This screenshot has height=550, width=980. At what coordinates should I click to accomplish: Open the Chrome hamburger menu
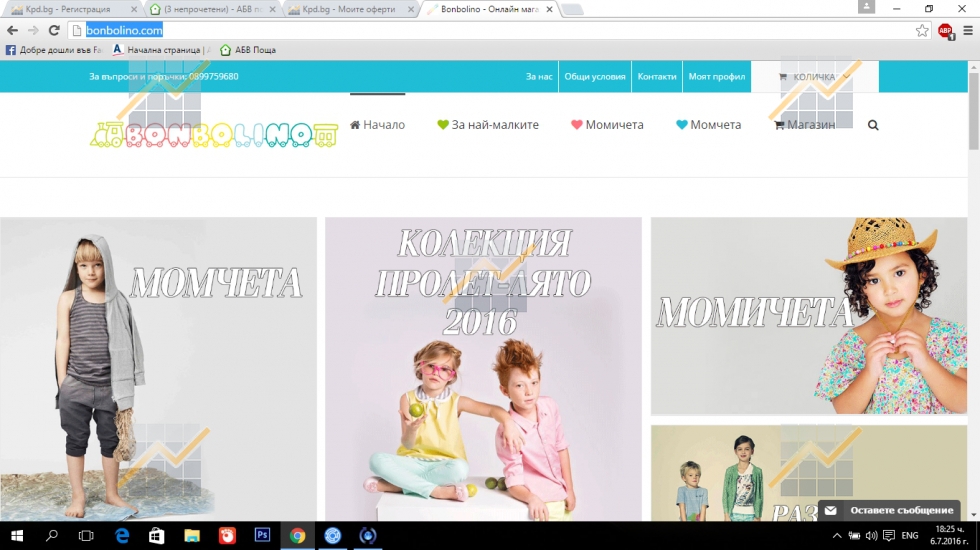pos(968,31)
